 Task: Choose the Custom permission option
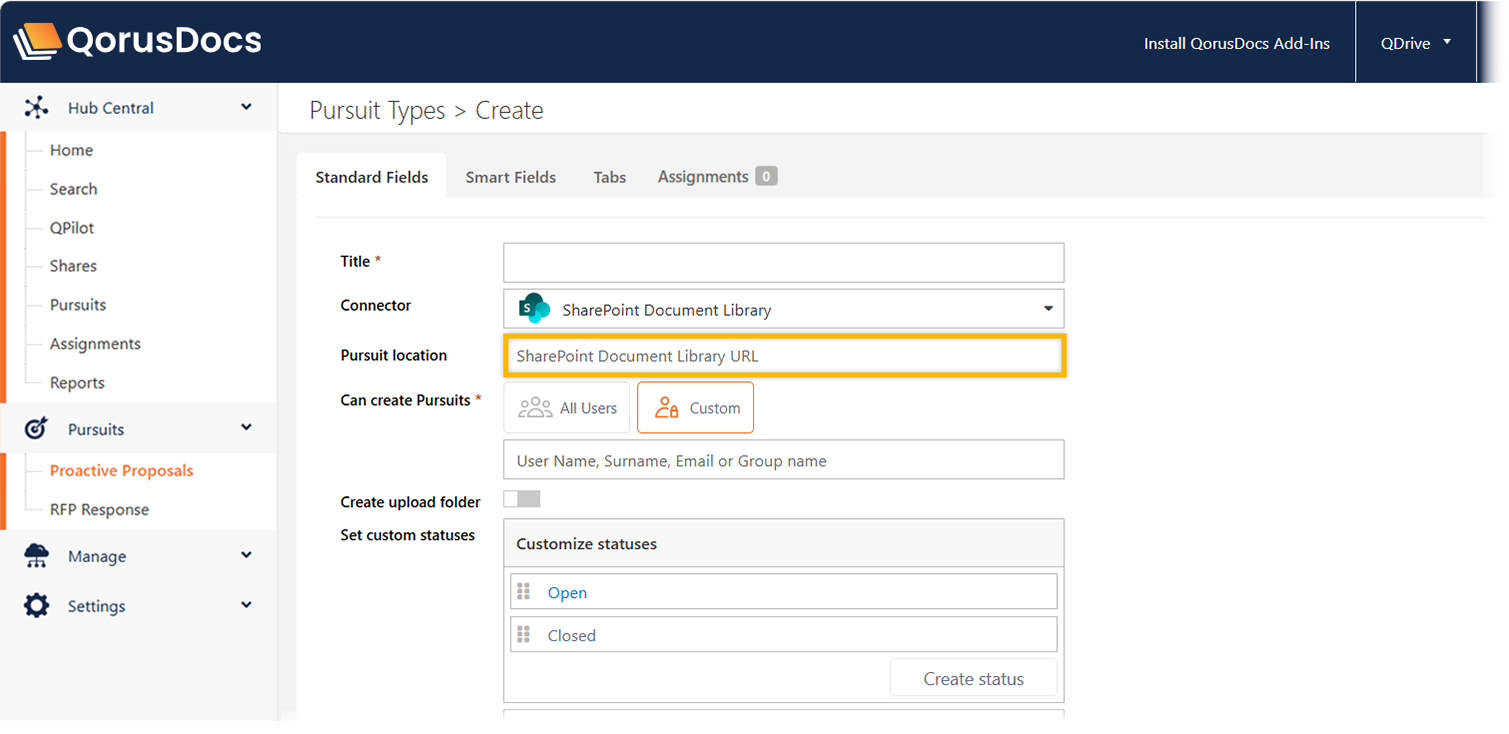(695, 408)
